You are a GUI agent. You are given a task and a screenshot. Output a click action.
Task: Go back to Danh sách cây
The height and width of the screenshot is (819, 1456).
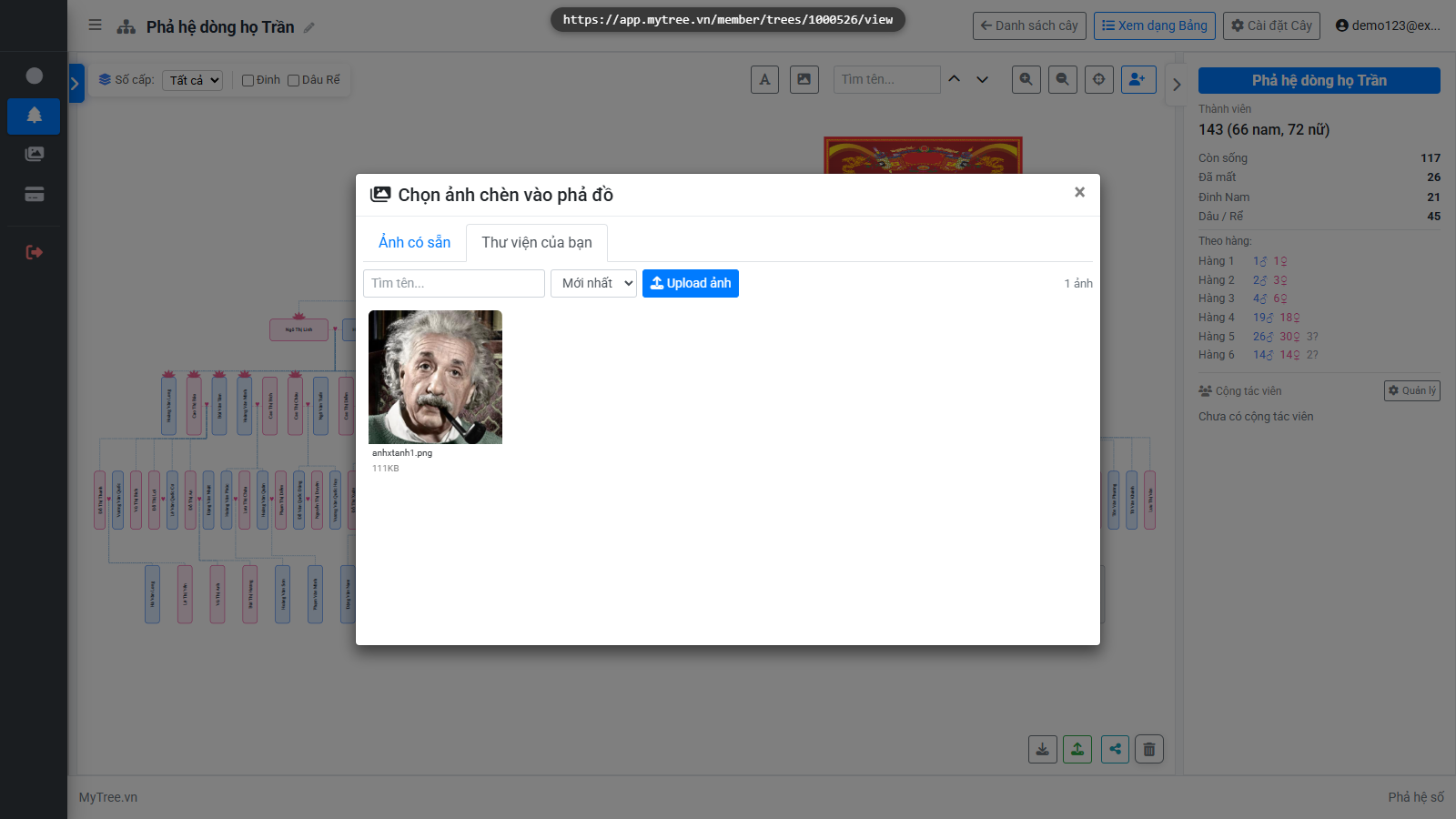pos(1029,25)
